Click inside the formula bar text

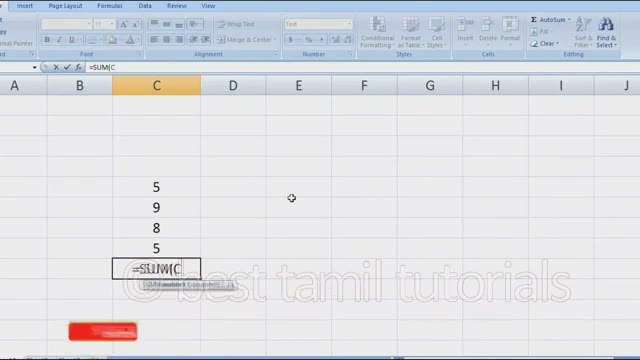[x=102, y=67]
